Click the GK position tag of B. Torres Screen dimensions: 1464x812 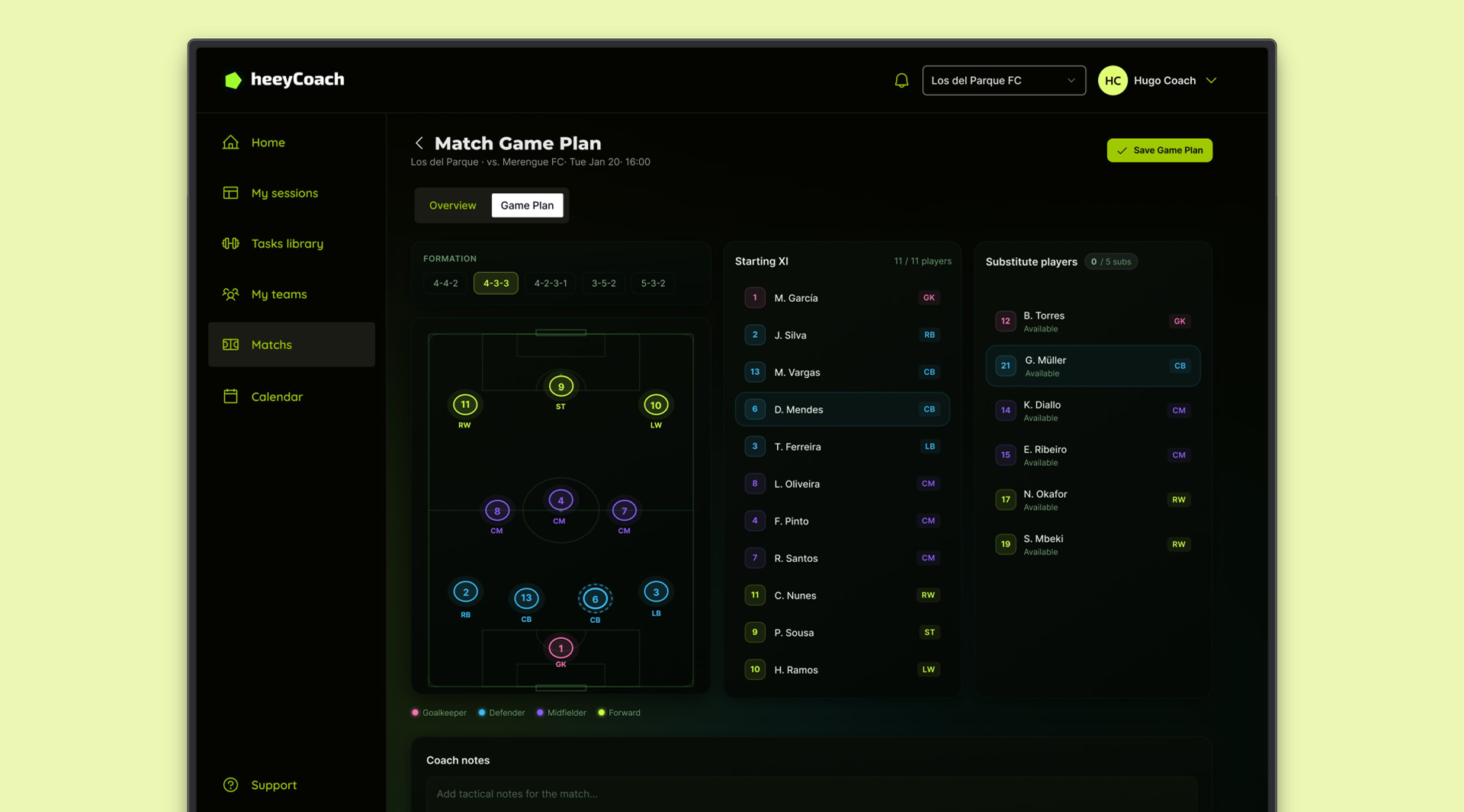click(x=1179, y=322)
